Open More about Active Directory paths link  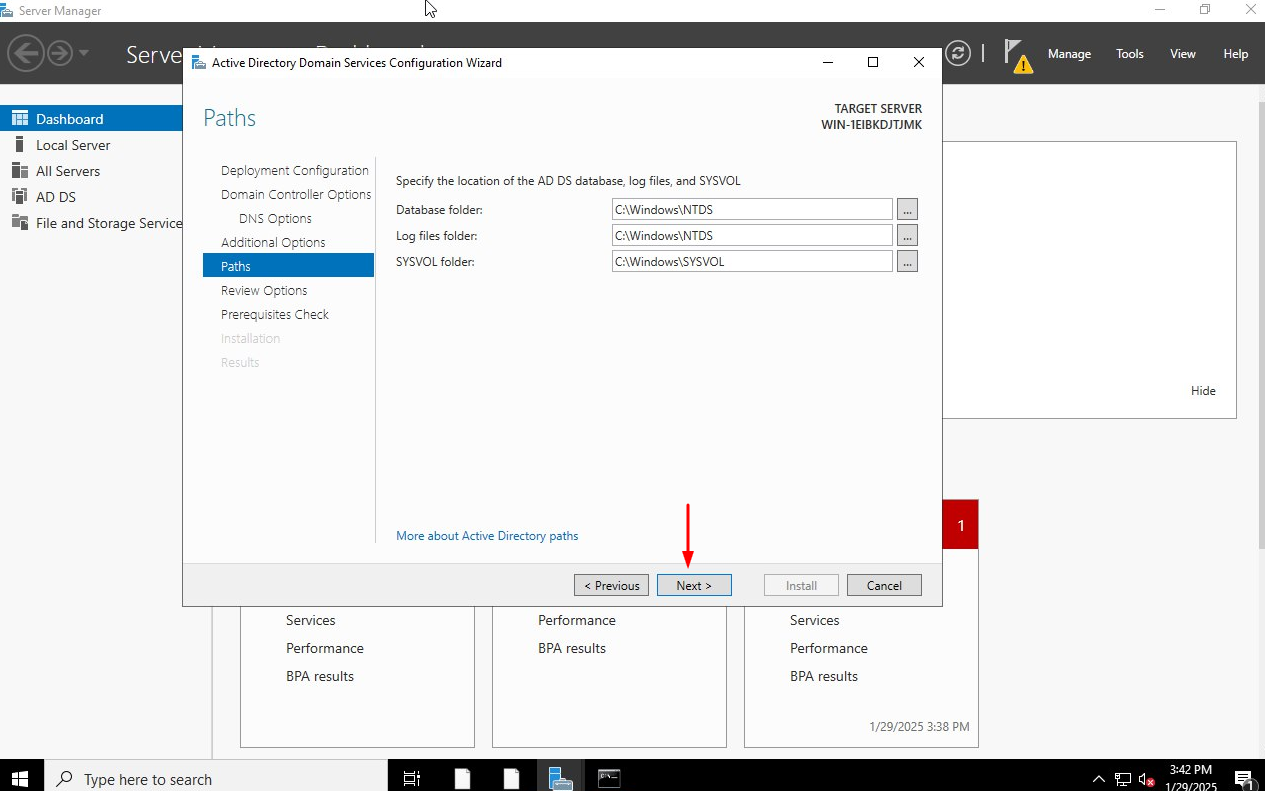487,536
